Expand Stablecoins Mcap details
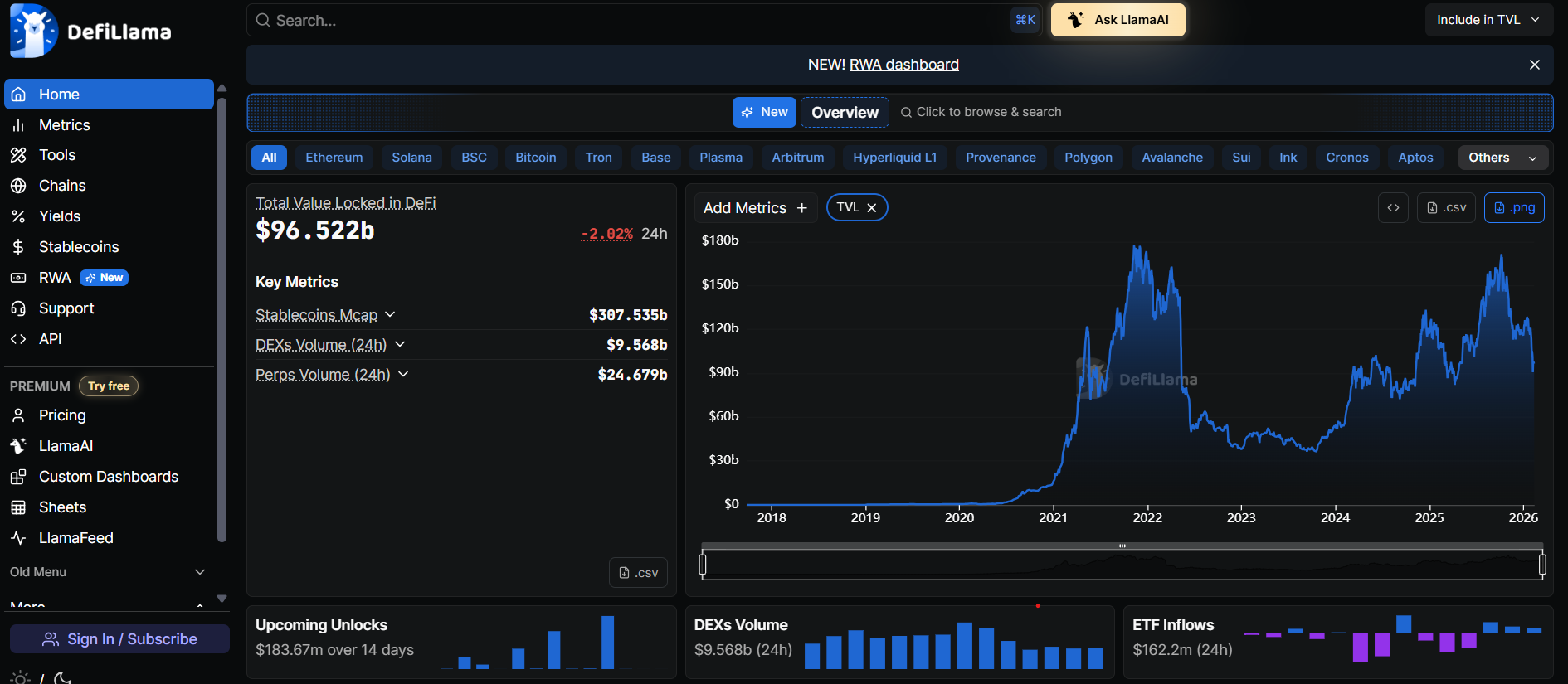The width and height of the screenshot is (1568, 684). [x=390, y=315]
